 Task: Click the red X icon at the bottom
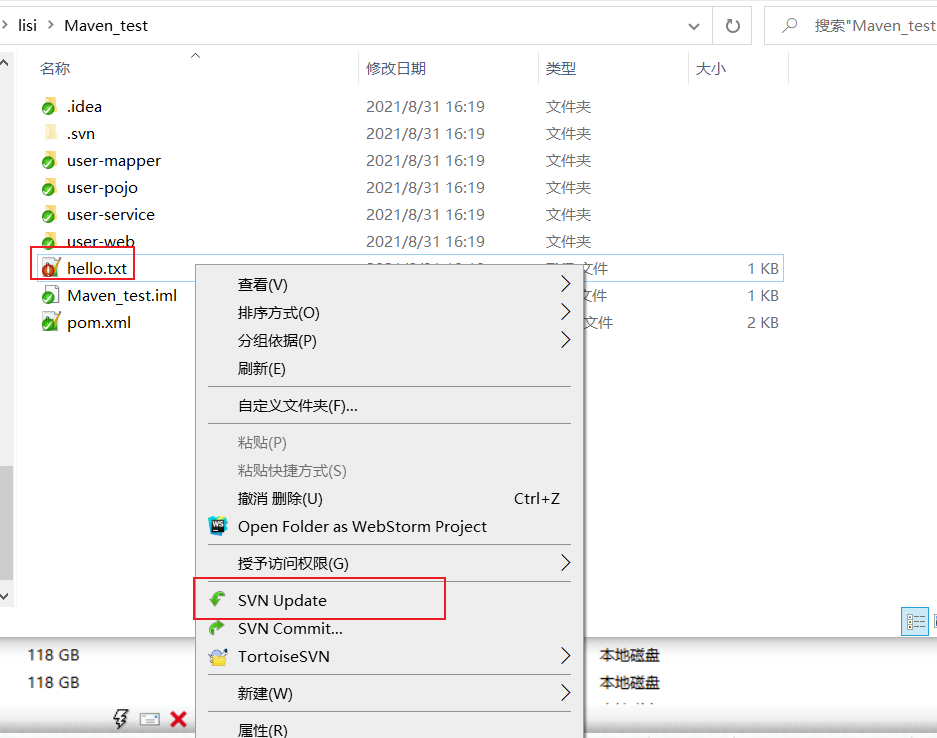coord(178,718)
